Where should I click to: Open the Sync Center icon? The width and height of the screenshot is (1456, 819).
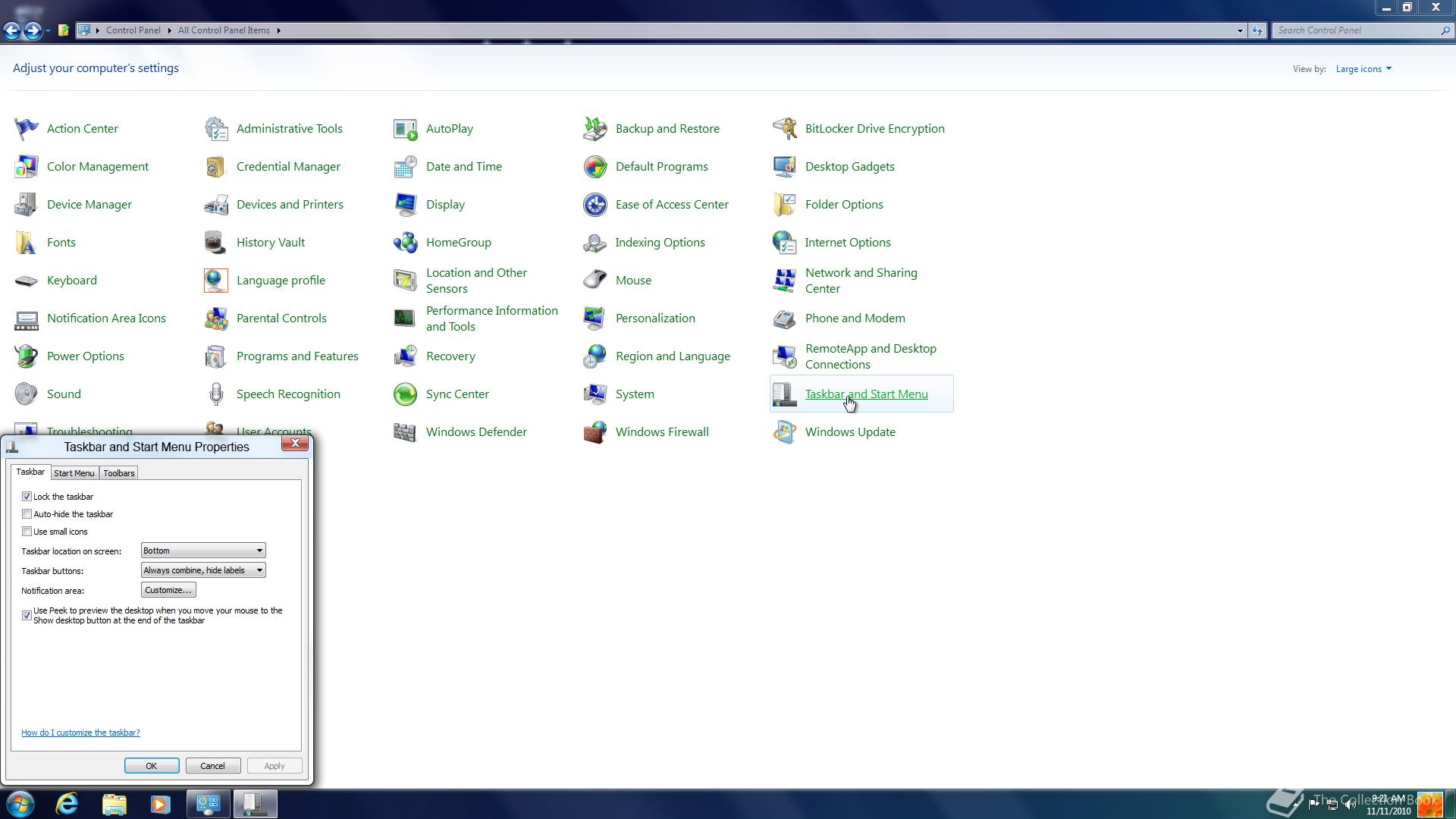[406, 394]
